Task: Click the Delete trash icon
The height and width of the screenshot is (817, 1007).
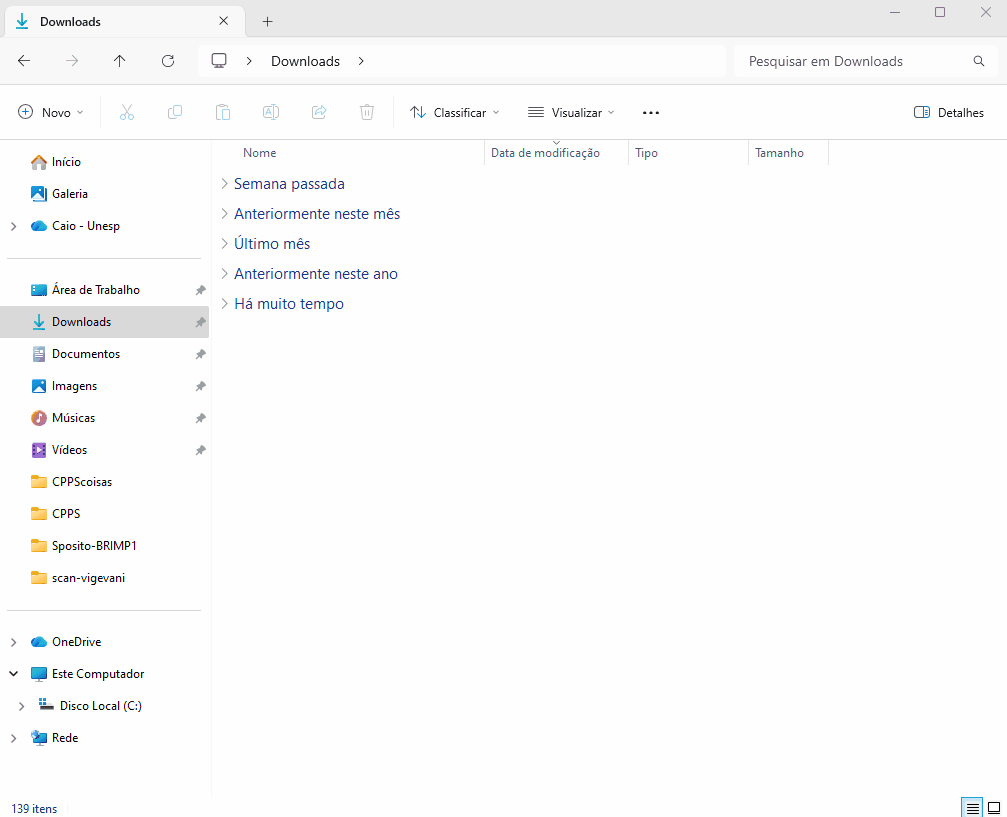Action: pyautogui.click(x=367, y=112)
